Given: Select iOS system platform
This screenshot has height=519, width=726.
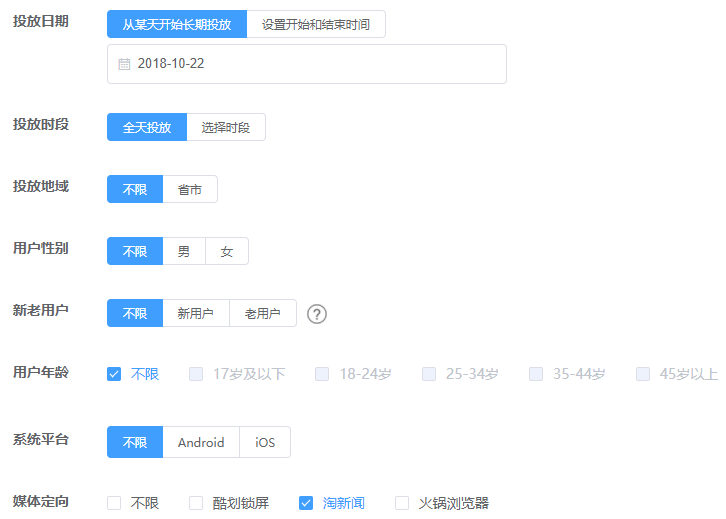Looking at the screenshot, I should pyautogui.click(x=265, y=442).
